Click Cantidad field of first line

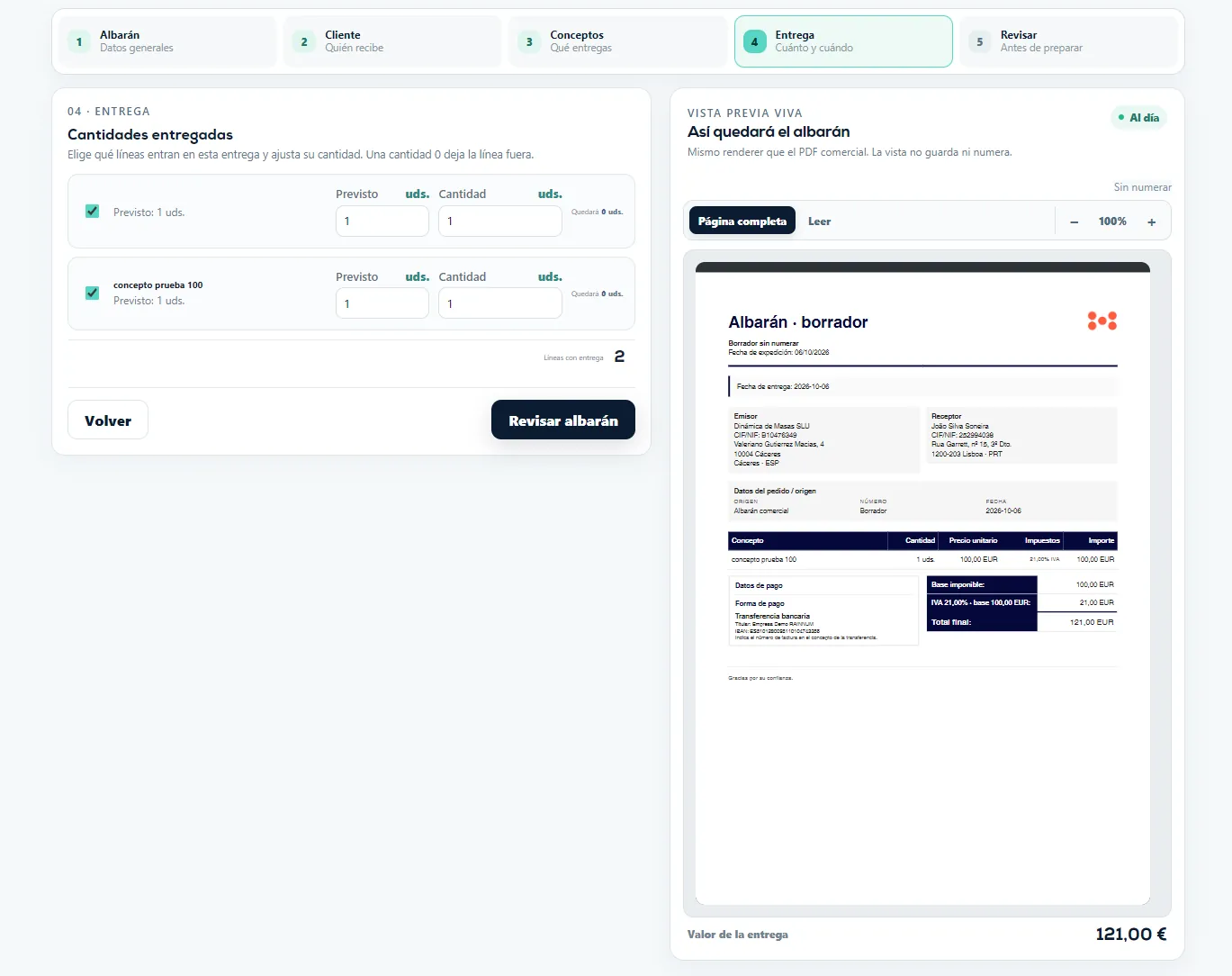(500, 221)
